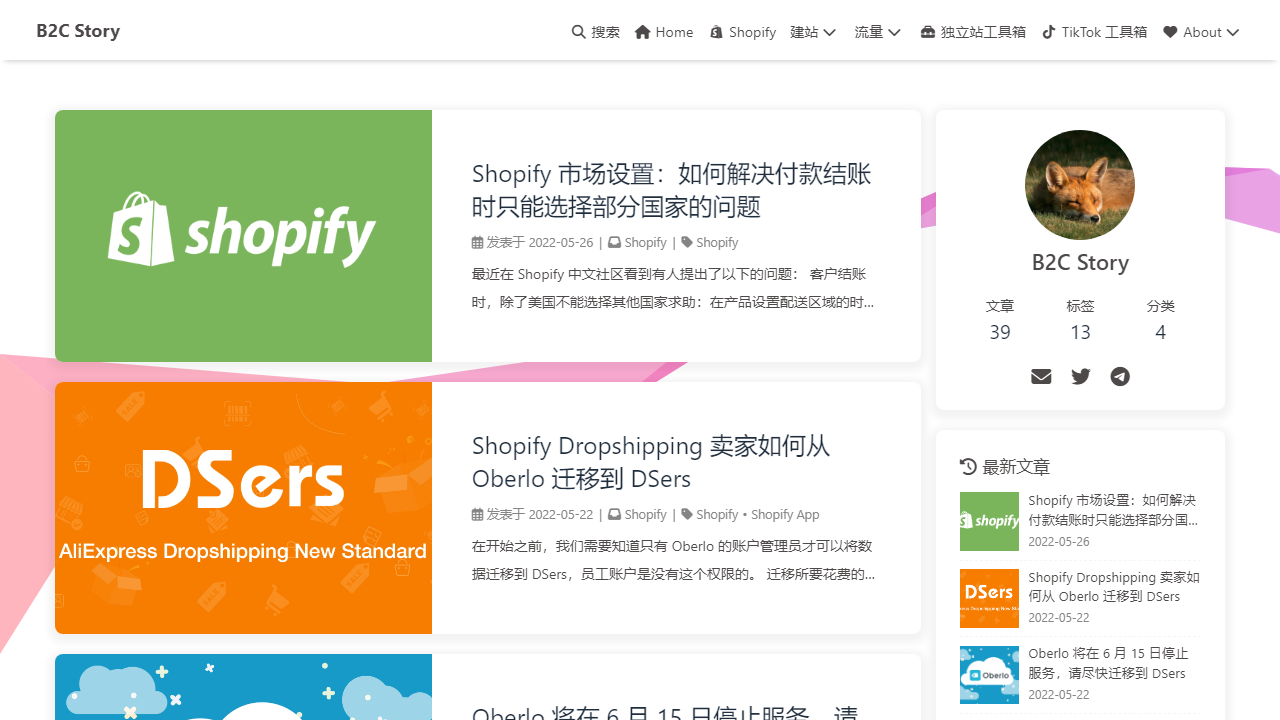1280x720 pixels.
Task: Open article Shopify 市场设置 title
Action: coord(671,190)
